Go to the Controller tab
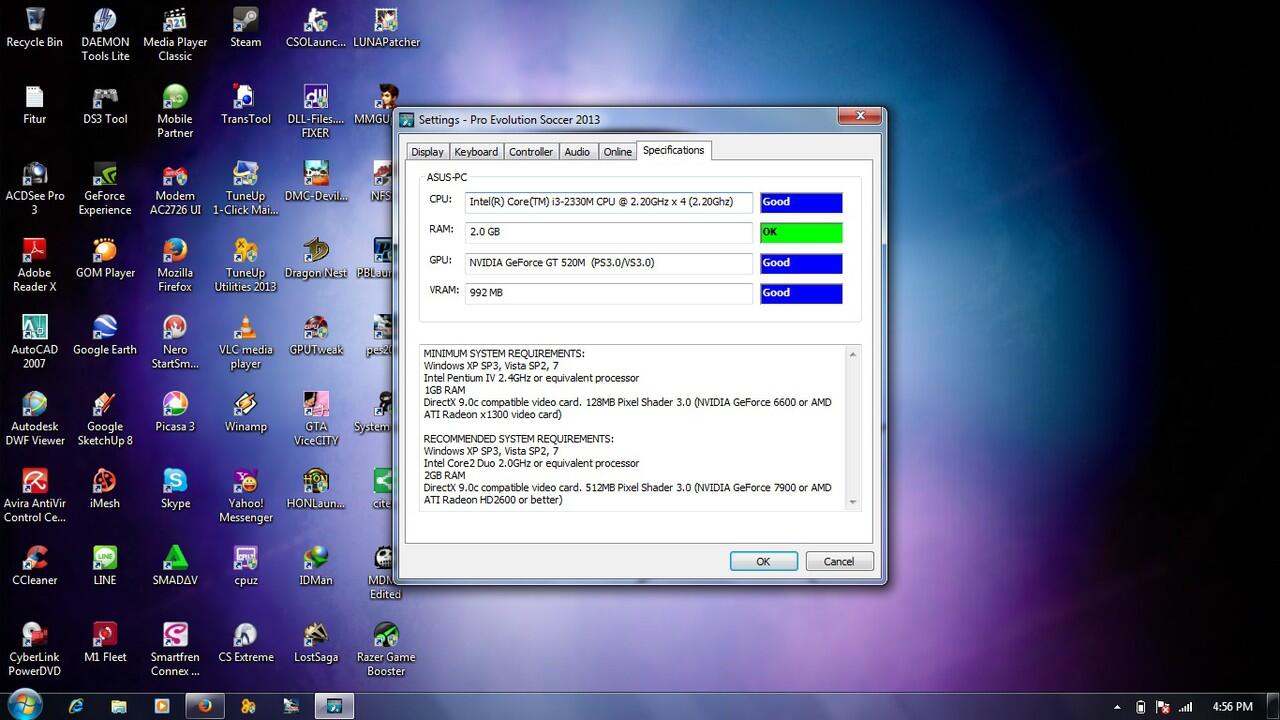Viewport: 1280px width, 720px height. coord(531,152)
